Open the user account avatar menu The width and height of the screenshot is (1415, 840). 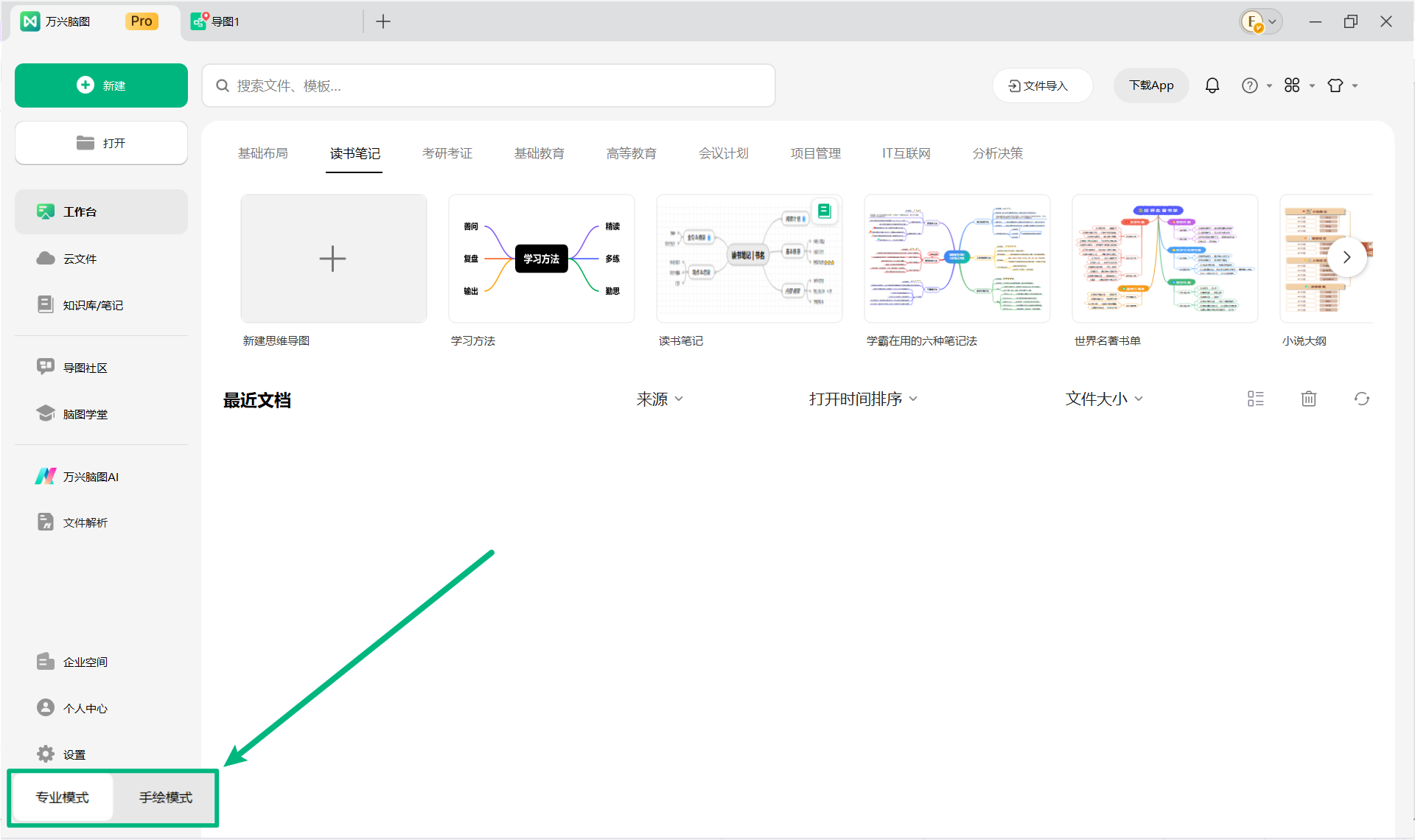[1261, 22]
